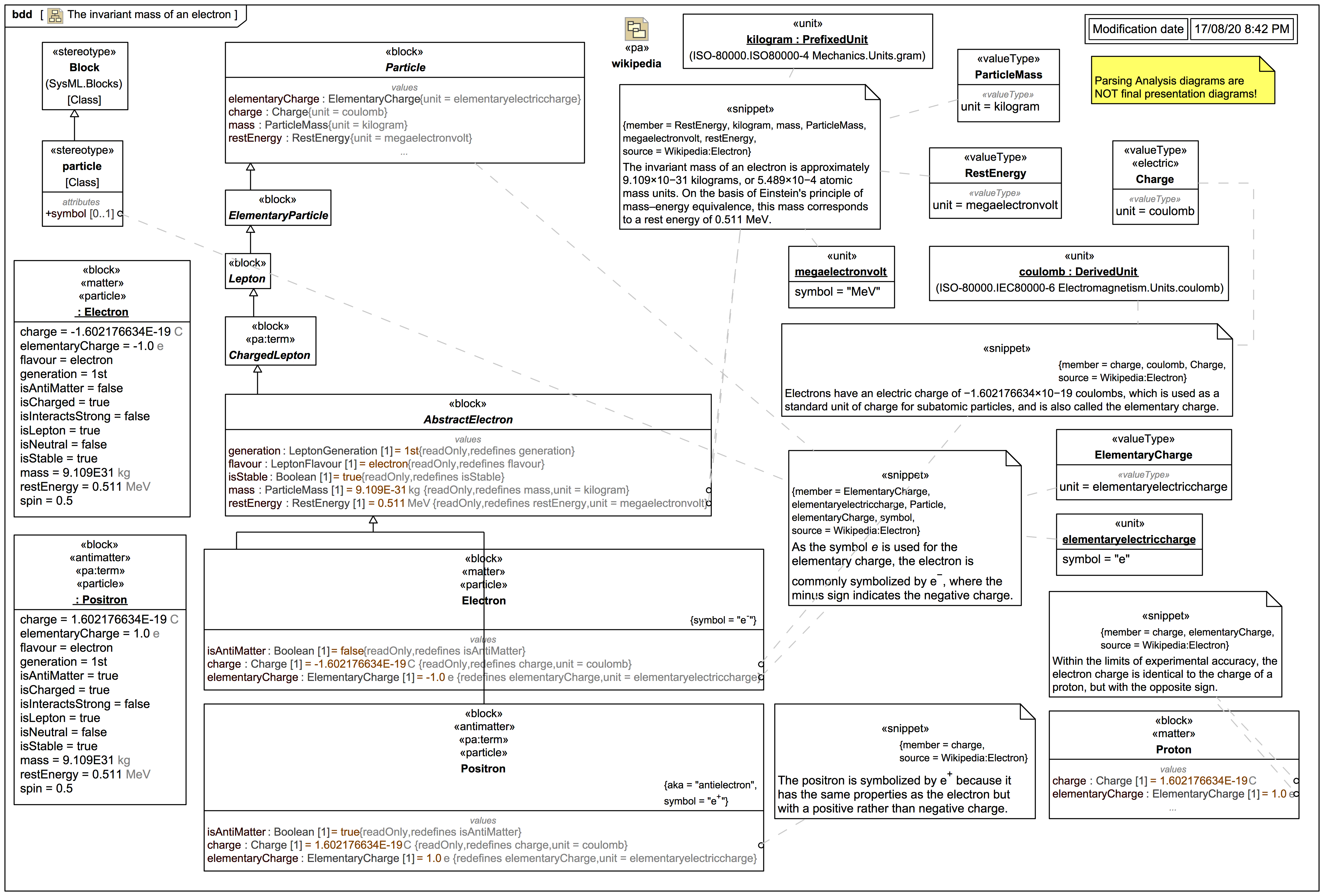1324x896 pixels.
Task: Click the generalization arrowhead beneath Block stereotype
Action: tap(74, 114)
